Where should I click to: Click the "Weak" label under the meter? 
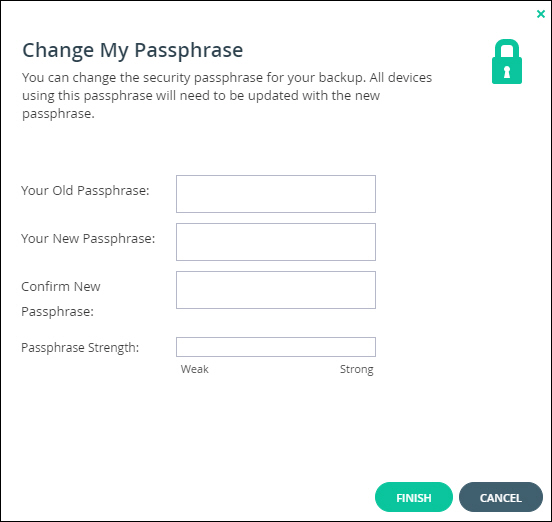[194, 369]
